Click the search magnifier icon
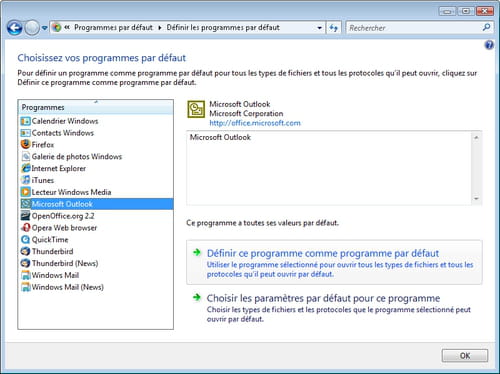Screen dimensions: 500x374 tap(486, 27)
